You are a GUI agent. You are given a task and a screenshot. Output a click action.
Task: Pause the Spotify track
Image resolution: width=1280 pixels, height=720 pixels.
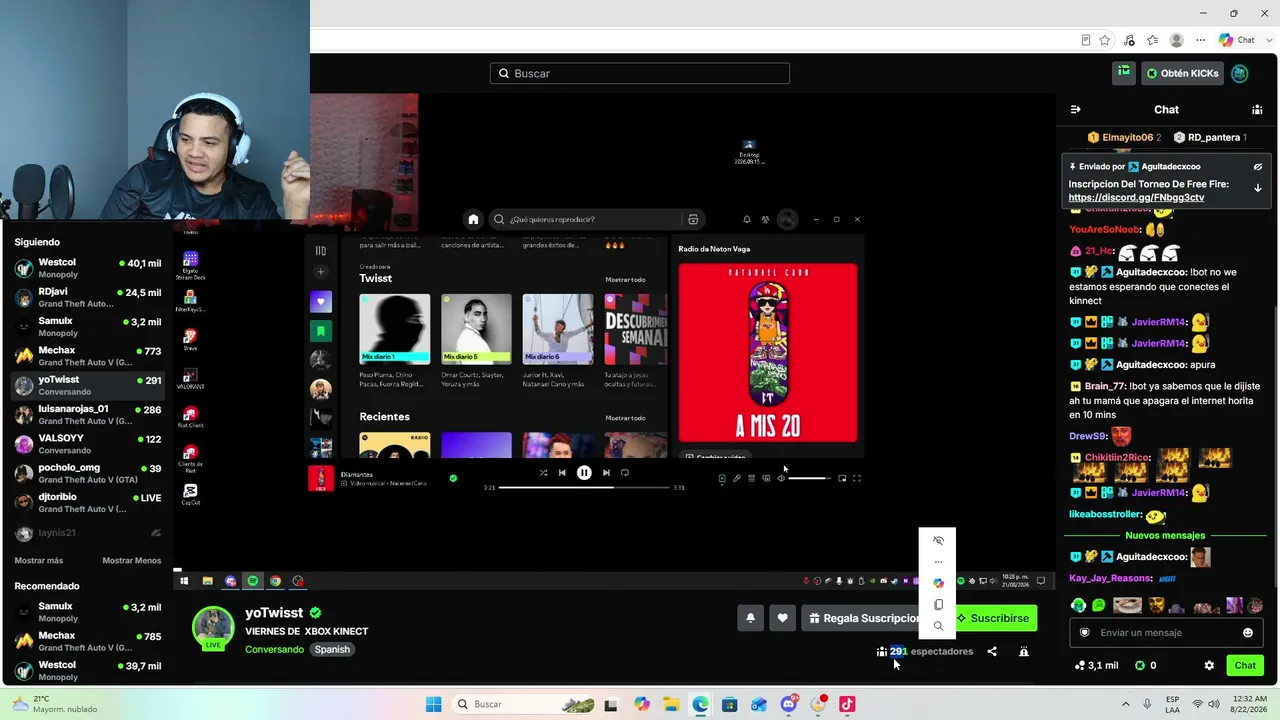[584, 473]
